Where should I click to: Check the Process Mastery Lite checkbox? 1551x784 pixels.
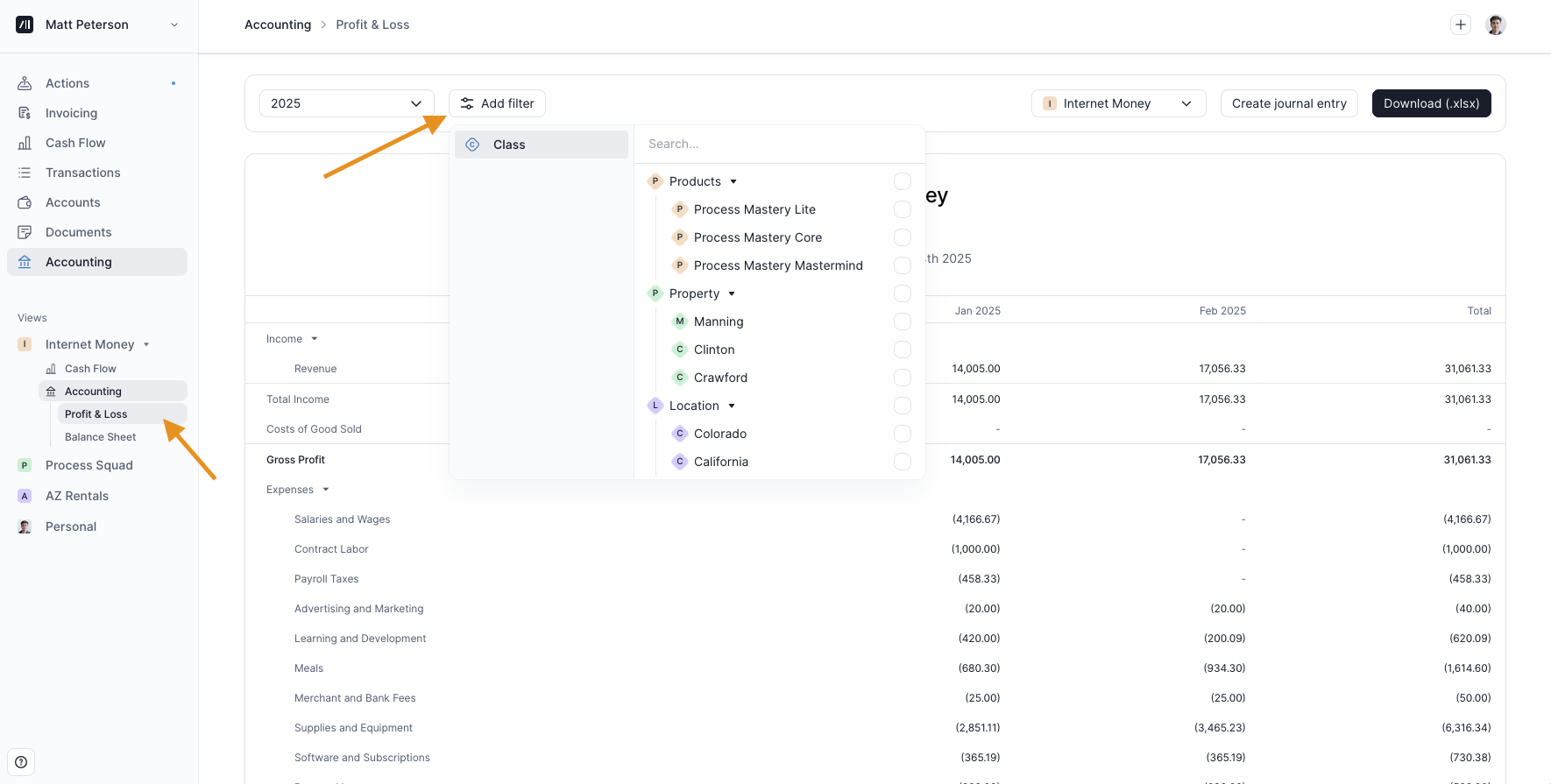click(x=902, y=209)
